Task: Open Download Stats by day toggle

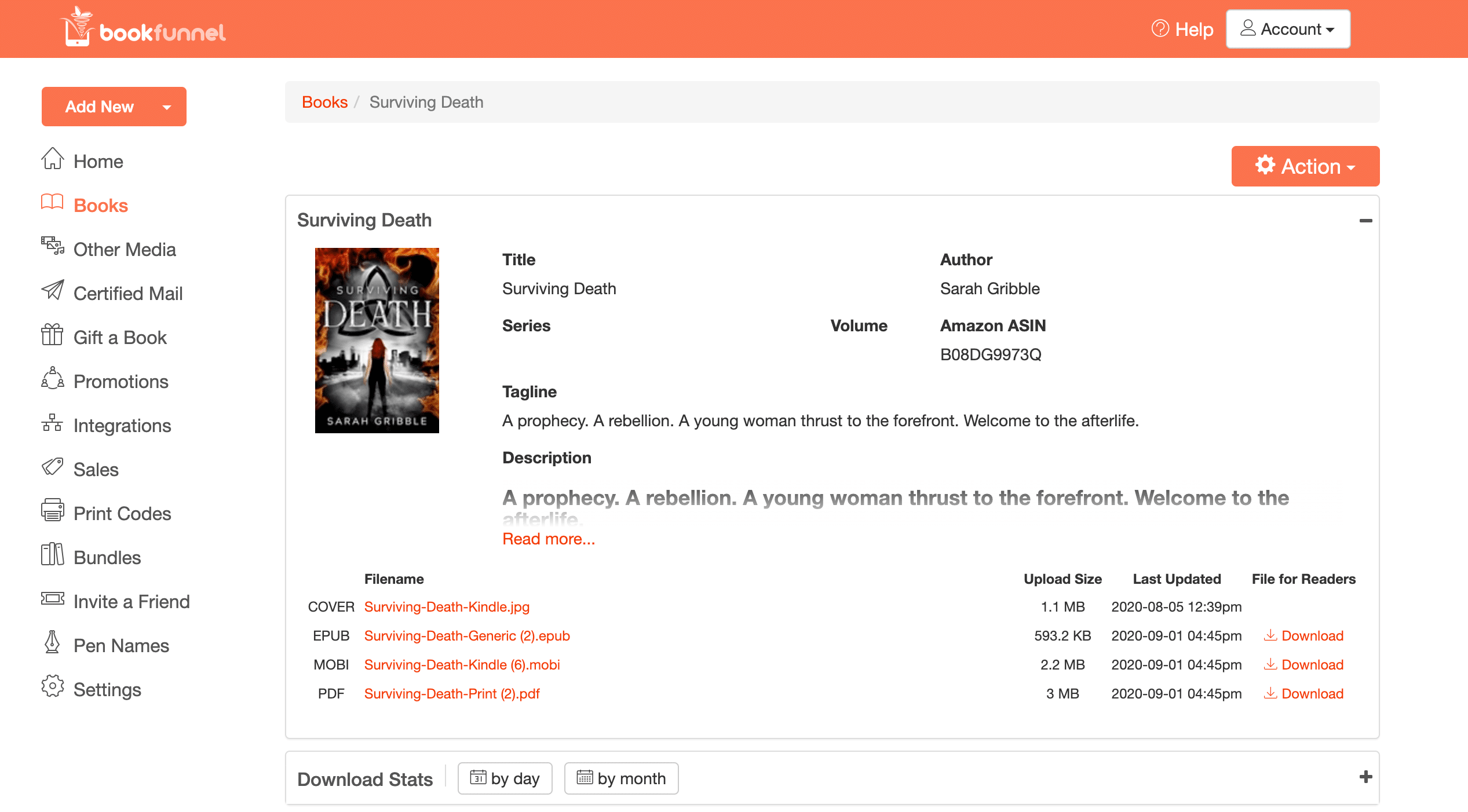Action: click(504, 778)
